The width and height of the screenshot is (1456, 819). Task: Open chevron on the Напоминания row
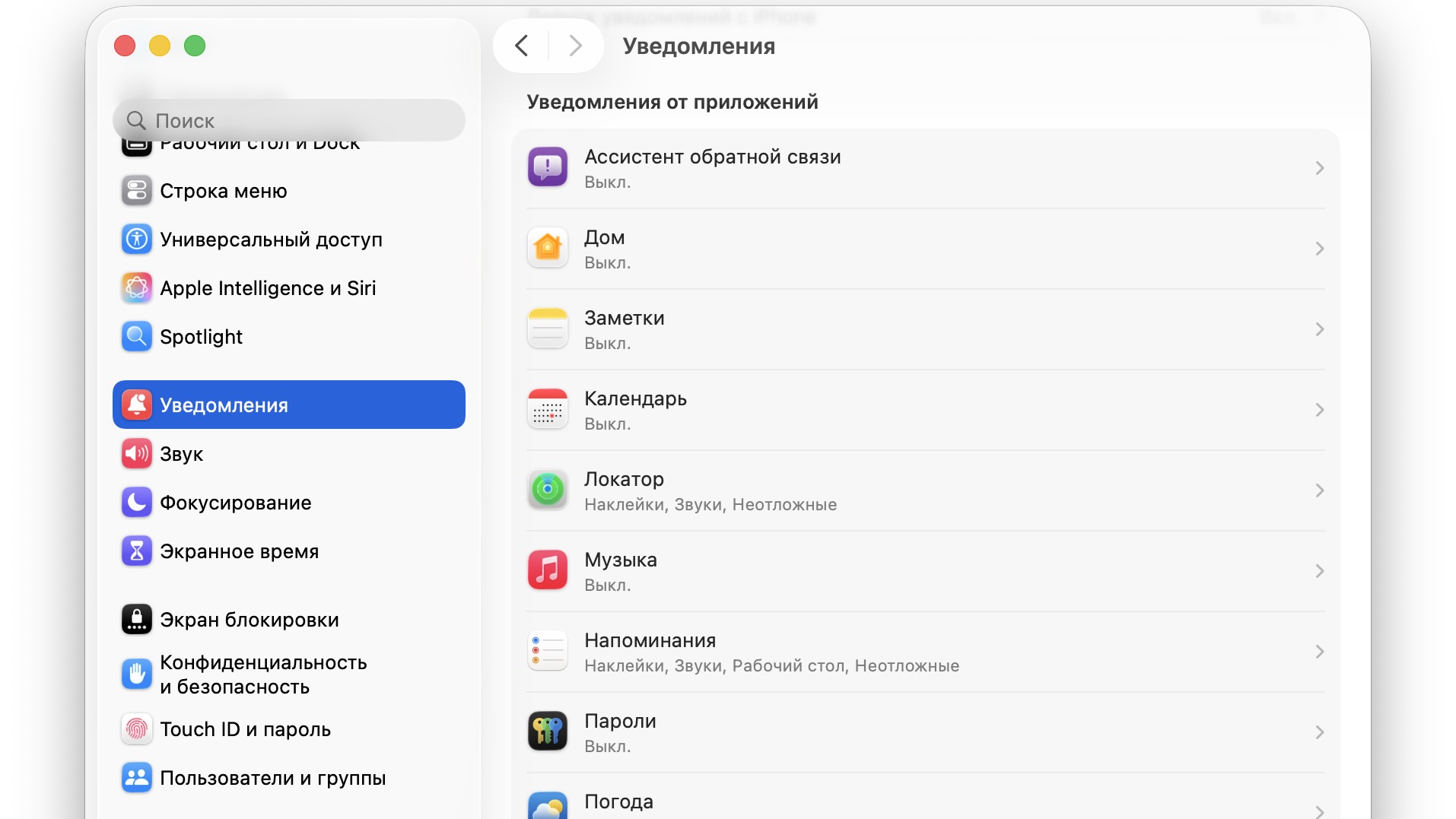[x=1320, y=652]
